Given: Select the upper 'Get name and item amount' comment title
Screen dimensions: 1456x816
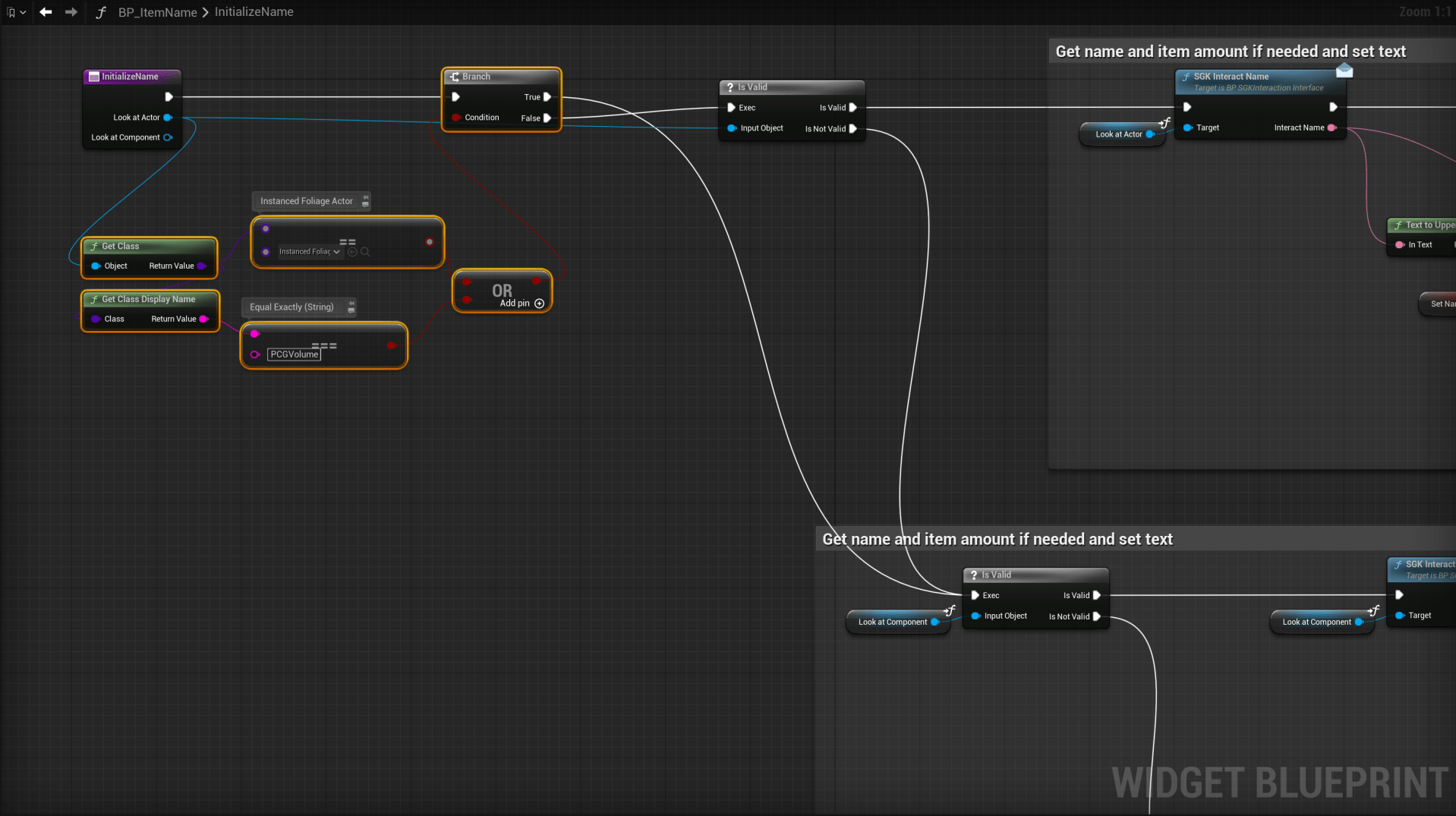Looking at the screenshot, I should coord(1231,52).
